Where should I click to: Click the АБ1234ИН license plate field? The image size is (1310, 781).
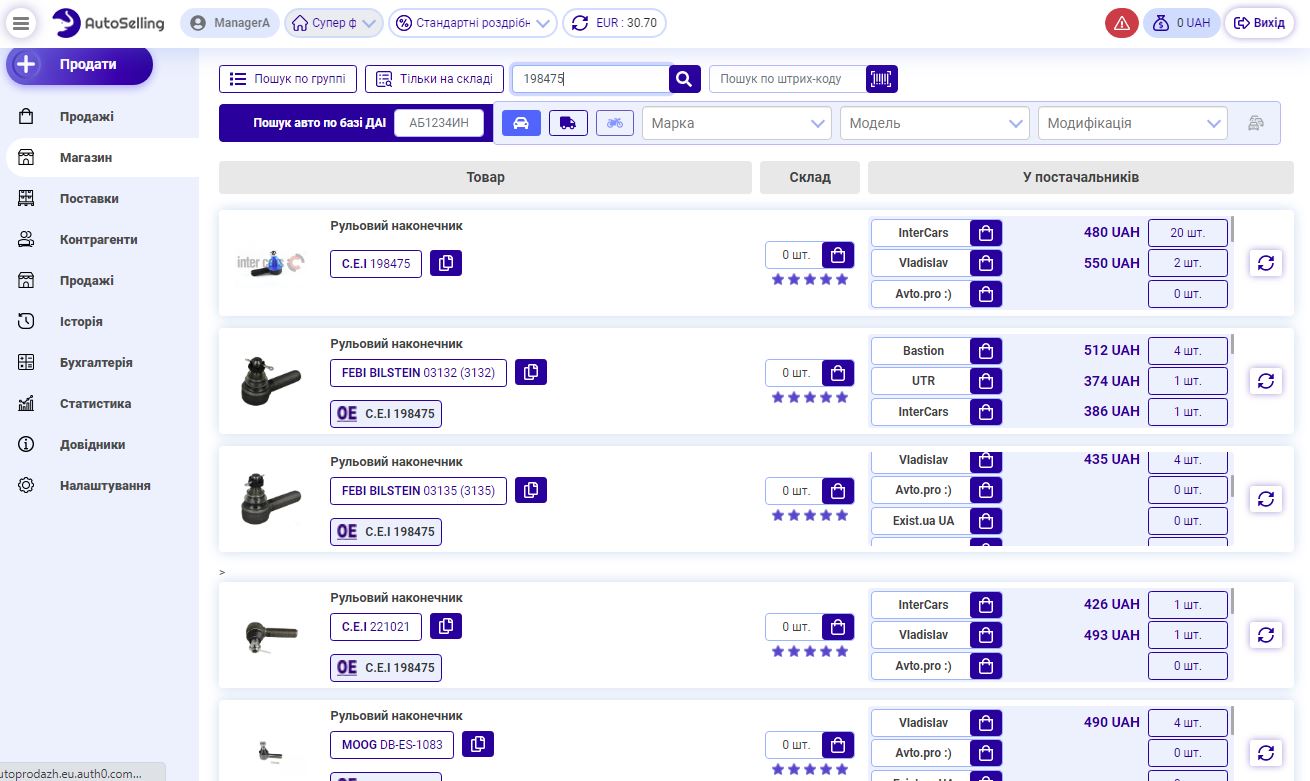coord(439,123)
